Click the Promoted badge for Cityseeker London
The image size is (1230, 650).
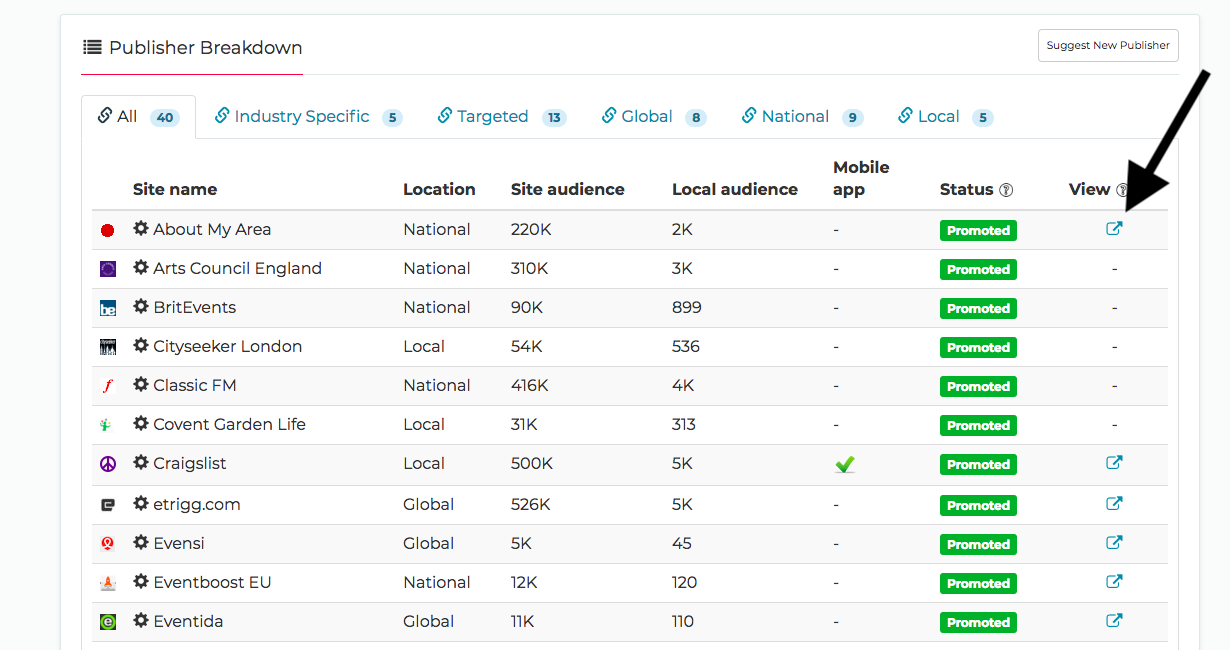click(978, 347)
